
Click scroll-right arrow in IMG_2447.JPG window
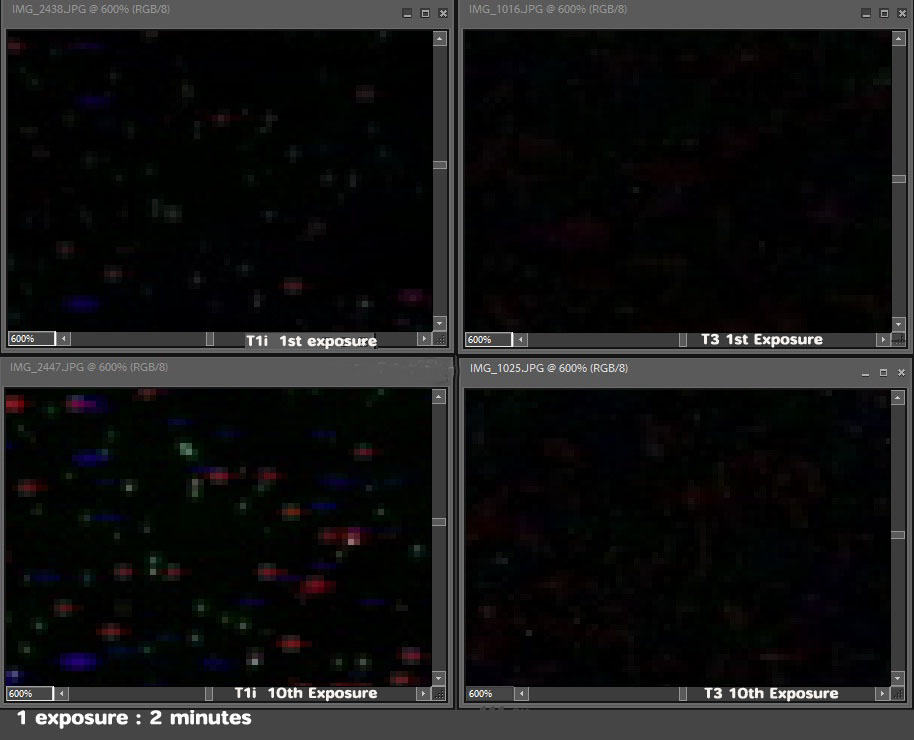(424, 693)
